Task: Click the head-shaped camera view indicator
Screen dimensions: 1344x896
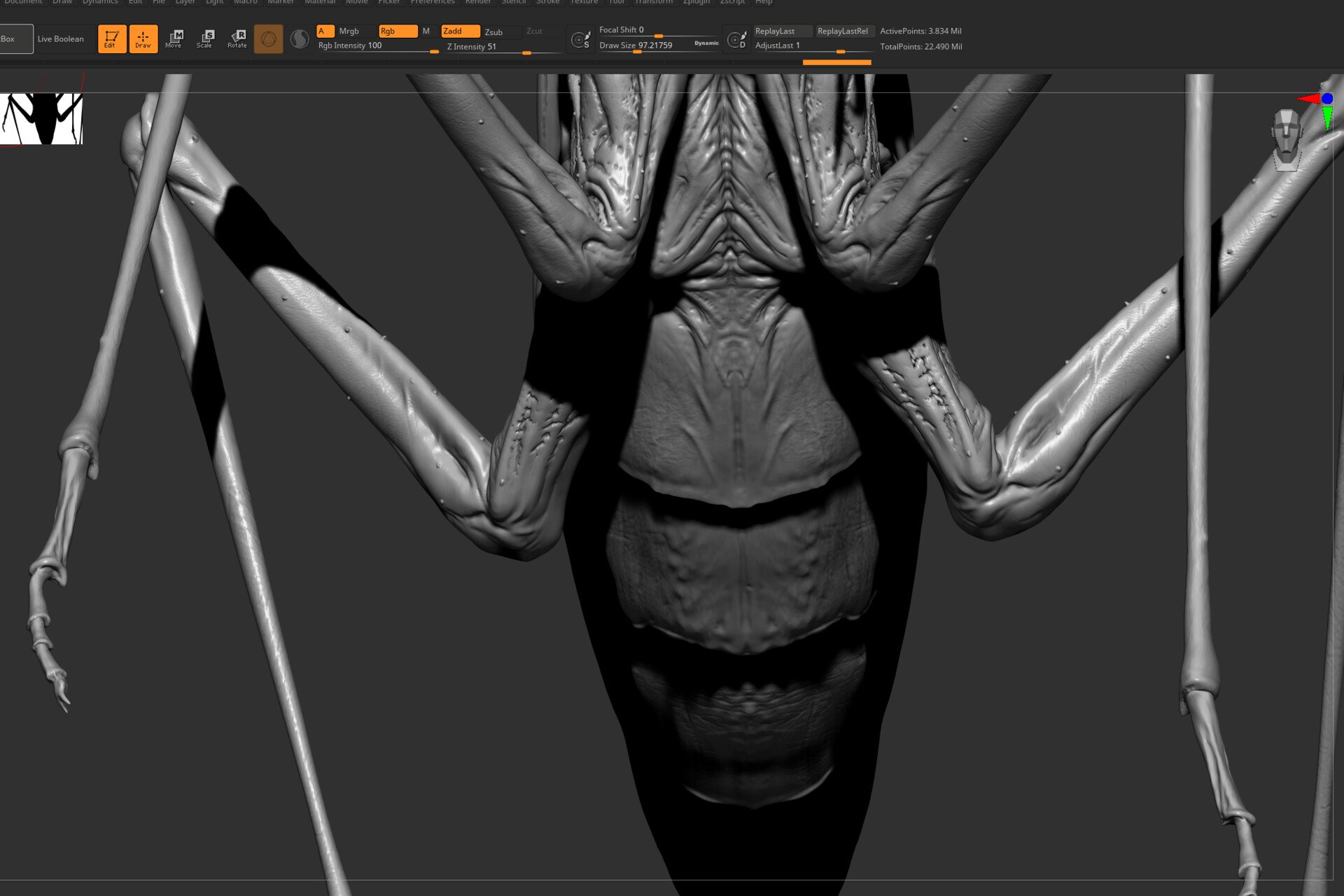Action: tap(1287, 140)
